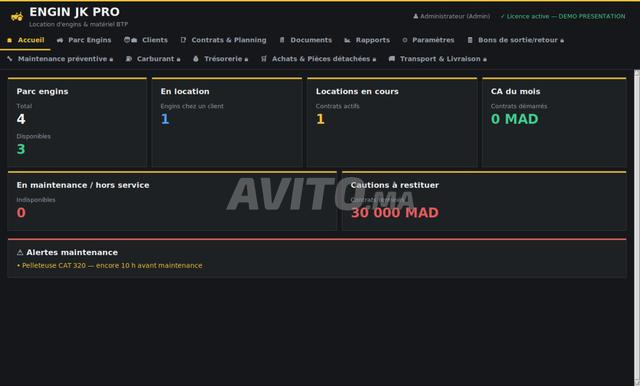Viewport: 640px width, 386px height.
Task: Click the En location card heading
Action: pyautogui.click(x=185, y=91)
